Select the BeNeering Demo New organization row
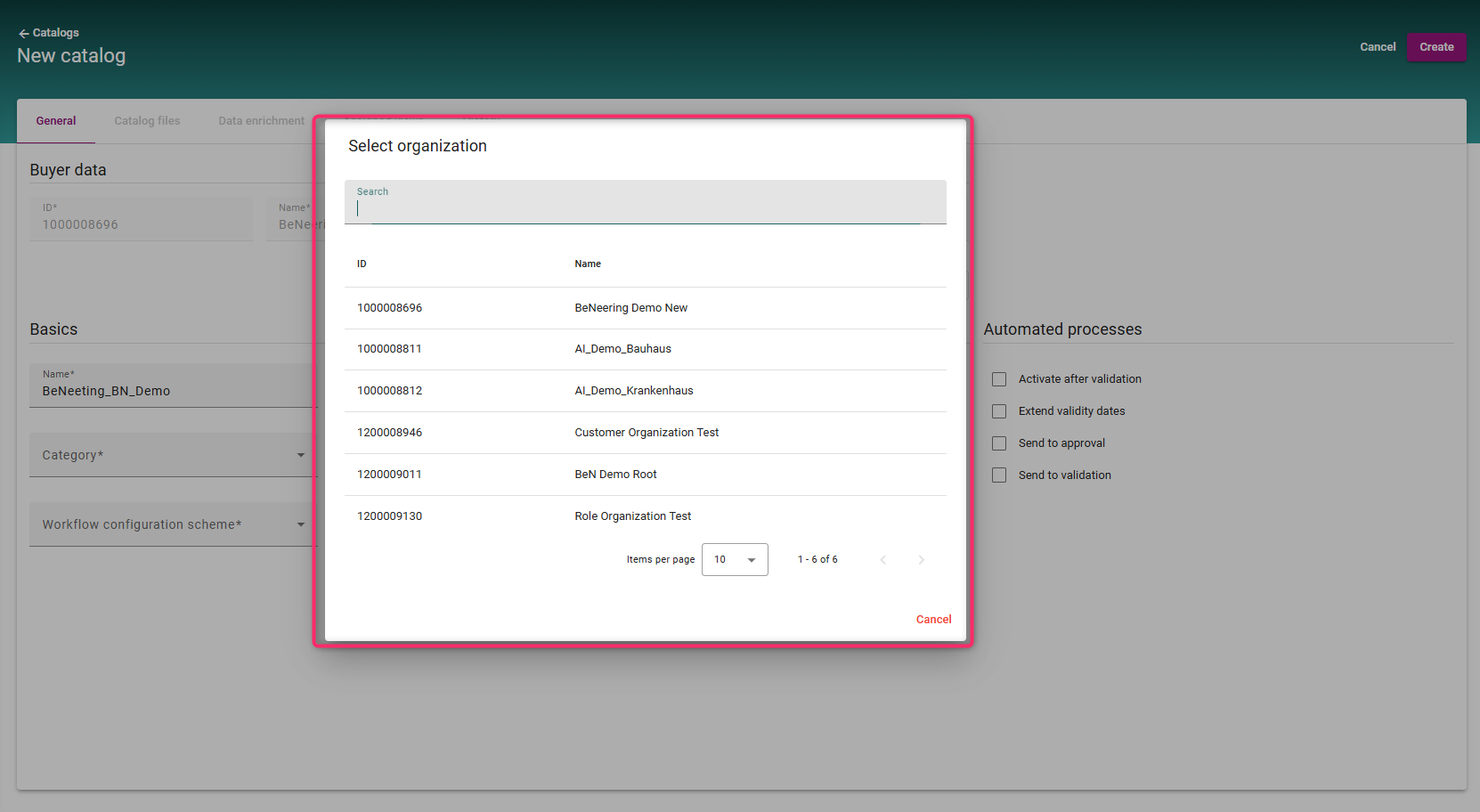The height and width of the screenshot is (812, 1480). pyautogui.click(x=630, y=308)
